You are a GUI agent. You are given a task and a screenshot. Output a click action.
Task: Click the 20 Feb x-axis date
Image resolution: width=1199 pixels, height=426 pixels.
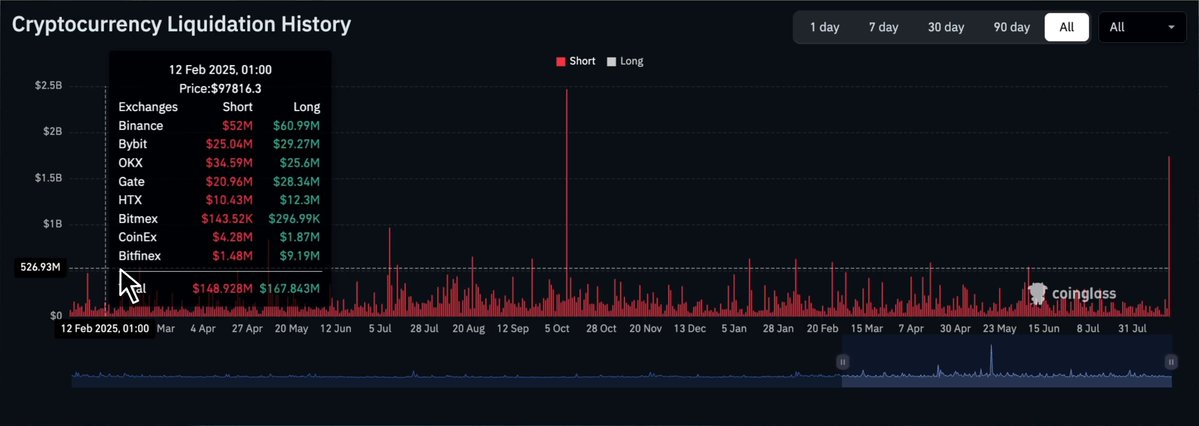click(x=823, y=328)
